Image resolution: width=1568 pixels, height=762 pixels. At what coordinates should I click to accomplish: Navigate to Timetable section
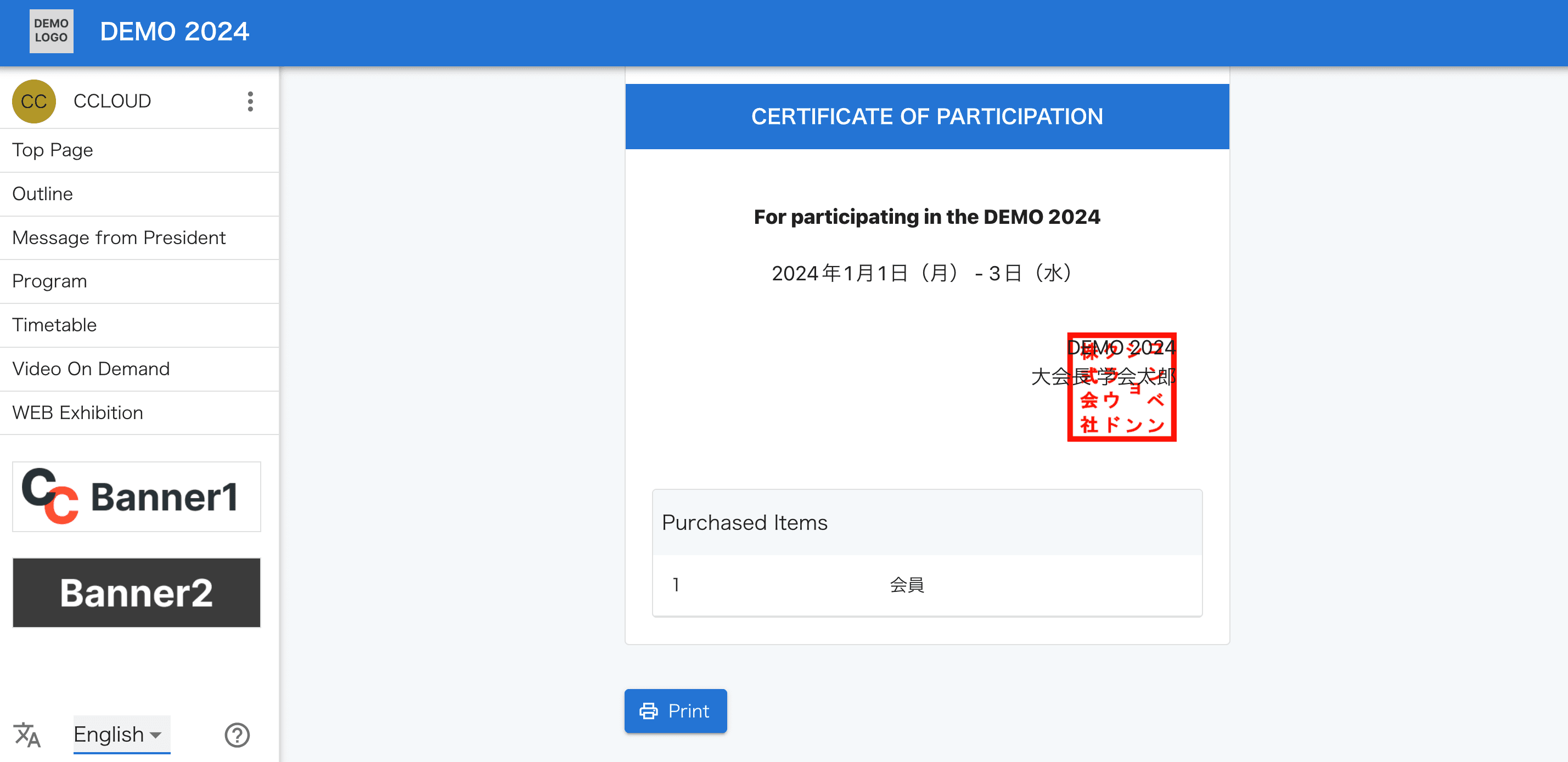click(55, 325)
